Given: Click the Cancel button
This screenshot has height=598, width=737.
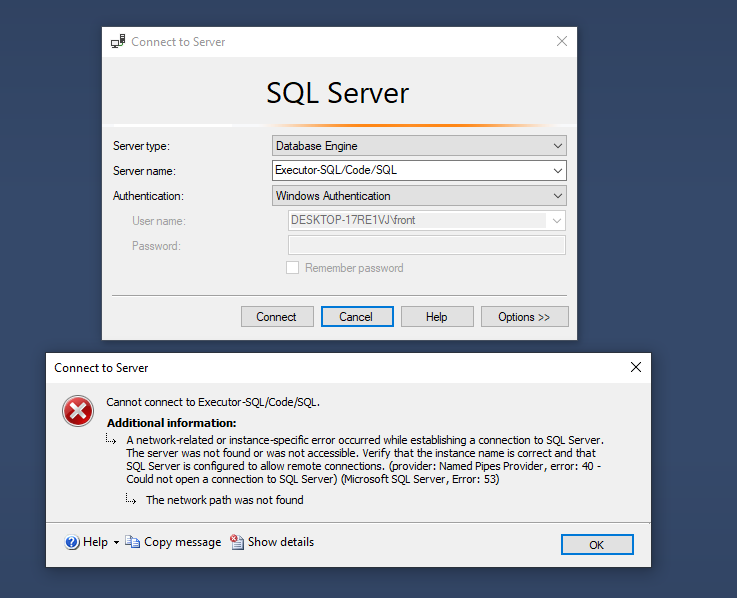Looking at the screenshot, I should click(357, 316).
